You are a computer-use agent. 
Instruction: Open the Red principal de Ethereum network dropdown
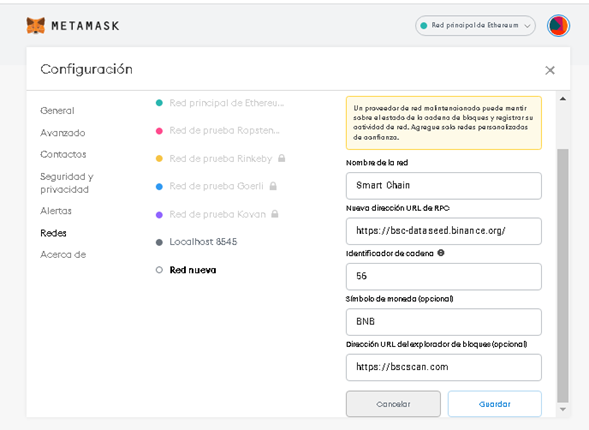click(475, 26)
